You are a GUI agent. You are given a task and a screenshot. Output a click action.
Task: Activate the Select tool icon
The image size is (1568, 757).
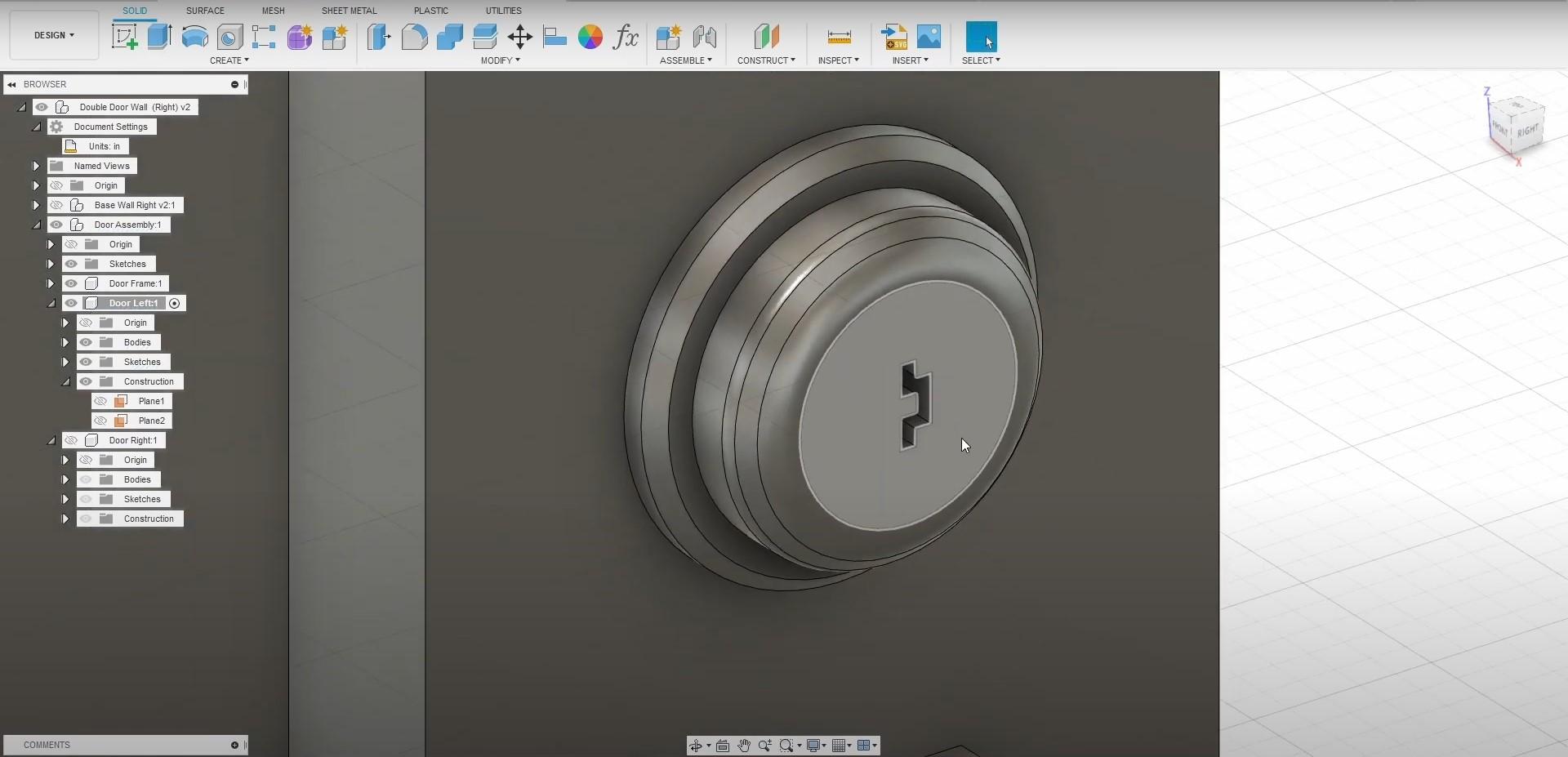pos(981,37)
